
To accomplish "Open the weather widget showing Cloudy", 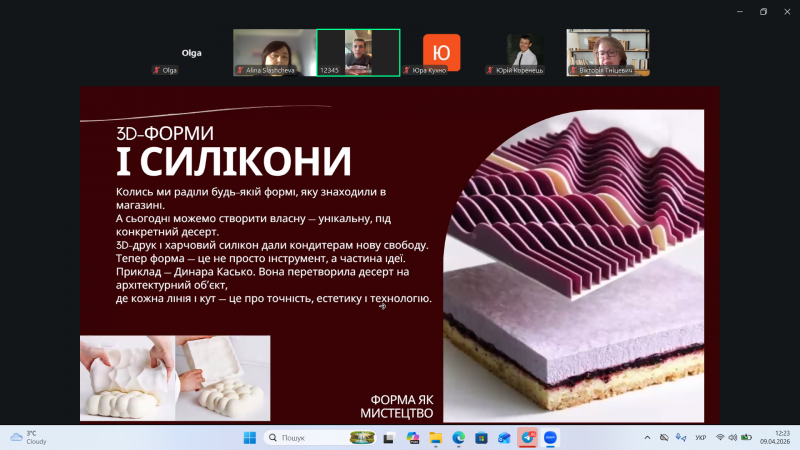I will (x=30, y=438).
